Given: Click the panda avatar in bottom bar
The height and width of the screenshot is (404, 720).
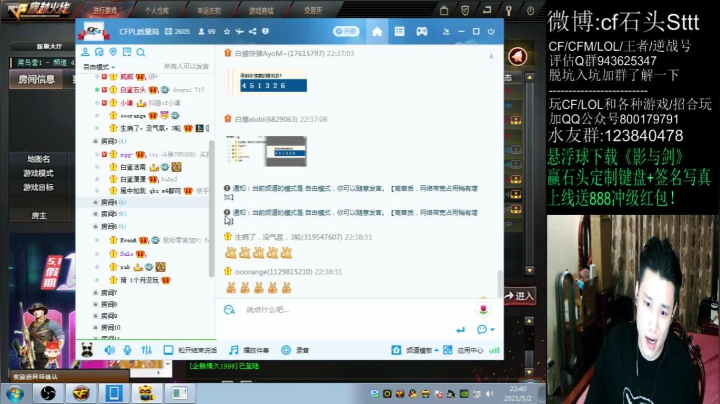Looking at the screenshot, I should [87, 350].
